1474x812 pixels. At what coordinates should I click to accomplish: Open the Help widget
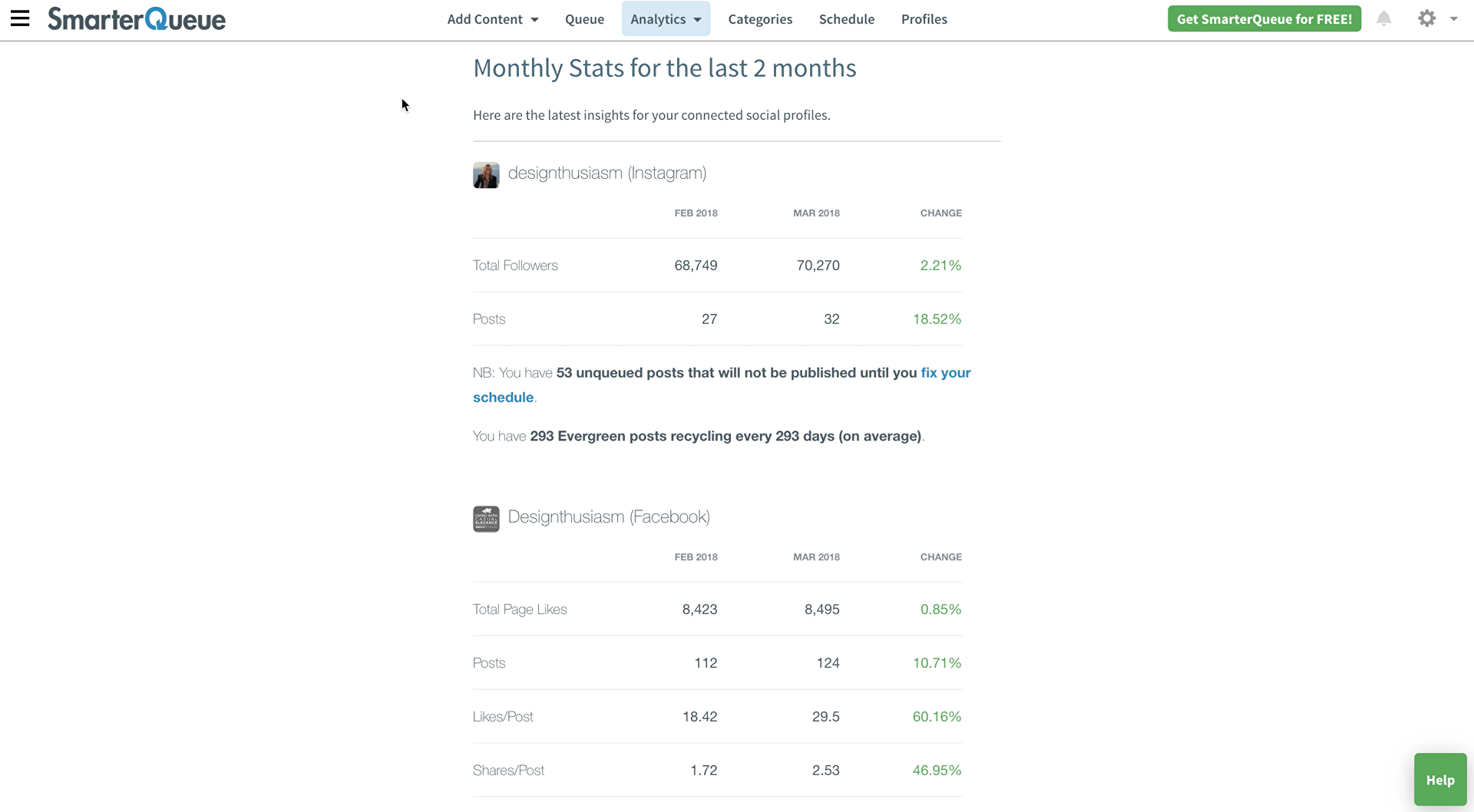point(1440,780)
